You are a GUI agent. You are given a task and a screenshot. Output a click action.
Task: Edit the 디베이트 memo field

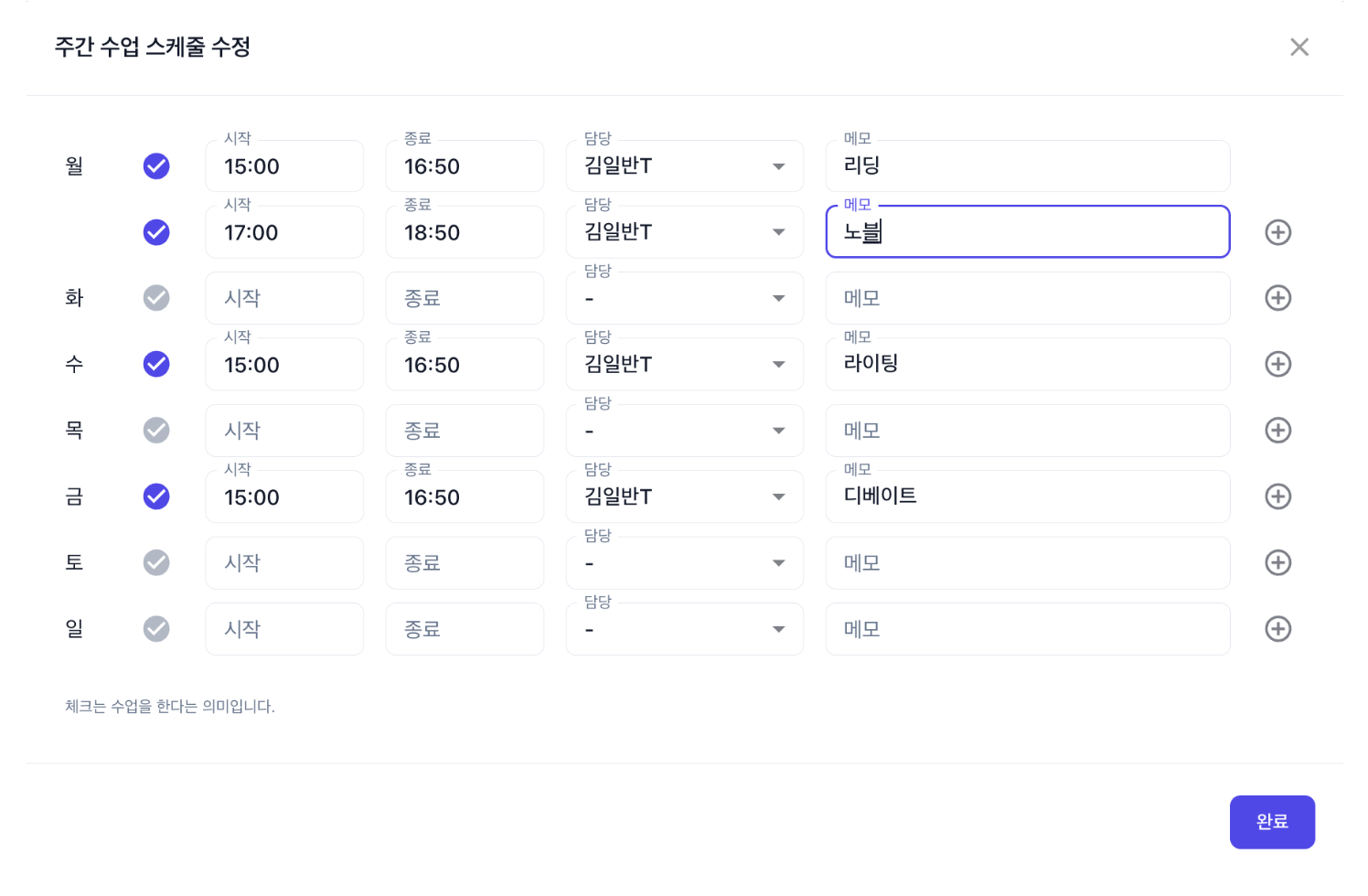pyautogui.click(x=1028, y=496)
